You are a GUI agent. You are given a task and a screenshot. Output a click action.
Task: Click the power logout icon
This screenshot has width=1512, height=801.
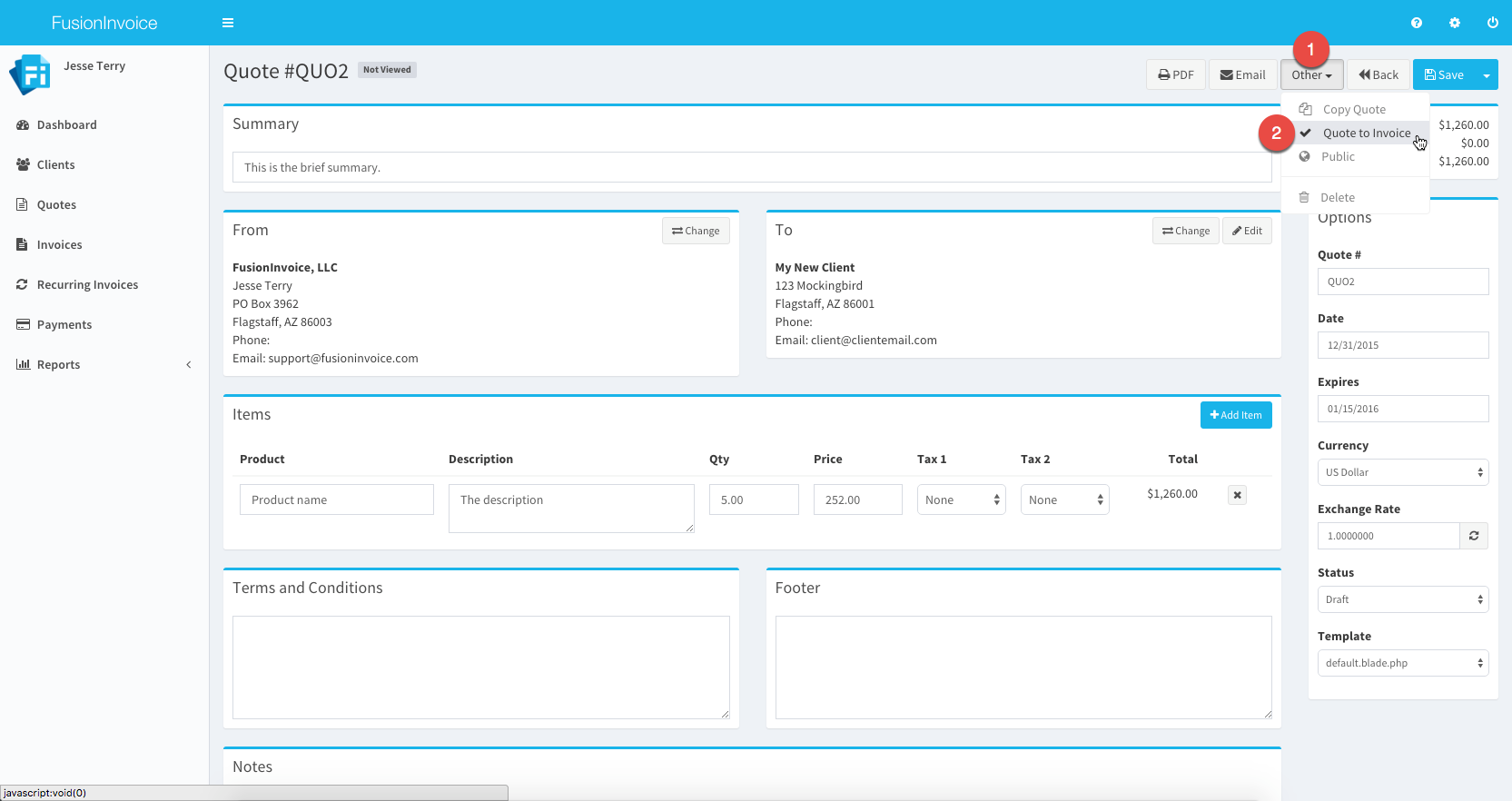1493,23
